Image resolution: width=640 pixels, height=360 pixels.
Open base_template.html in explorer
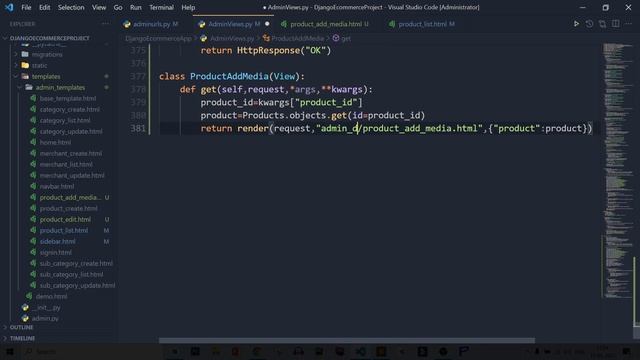(68, 98)
